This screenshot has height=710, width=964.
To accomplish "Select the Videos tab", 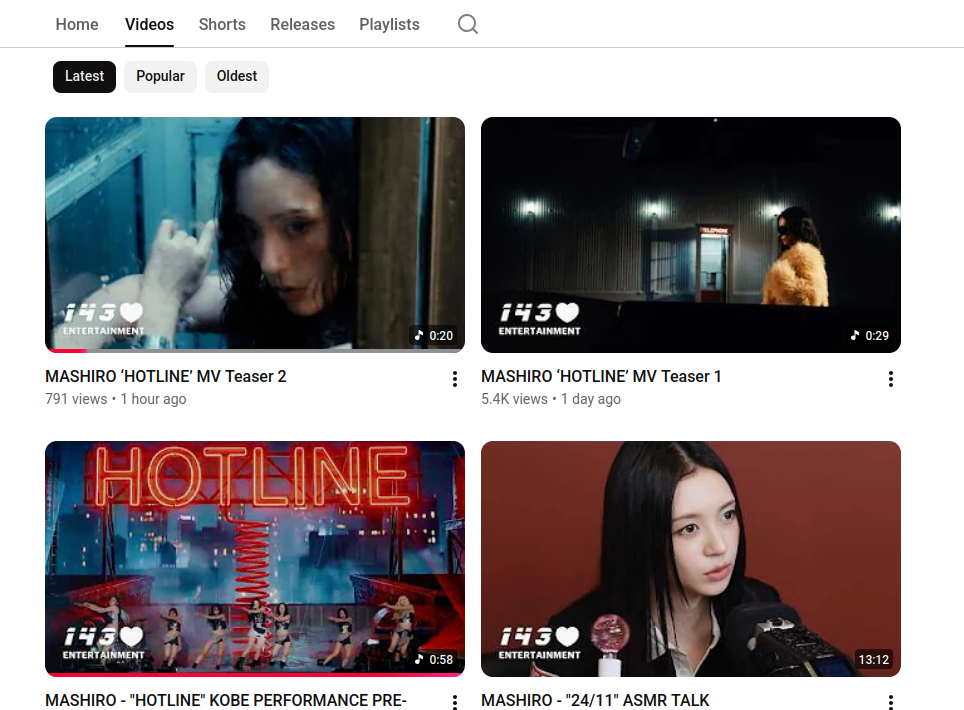I will (149, 25).
